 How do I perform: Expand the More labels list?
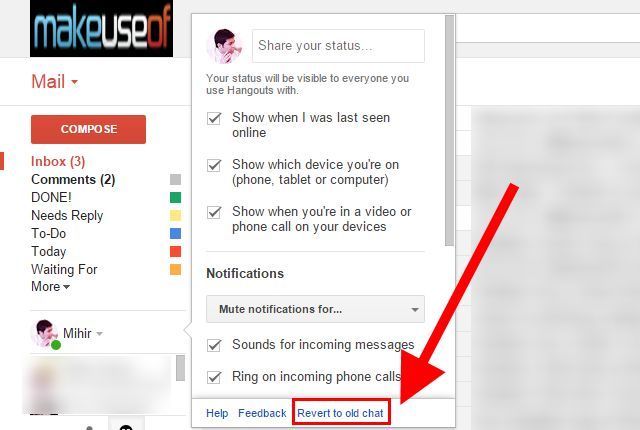[50, 286]
